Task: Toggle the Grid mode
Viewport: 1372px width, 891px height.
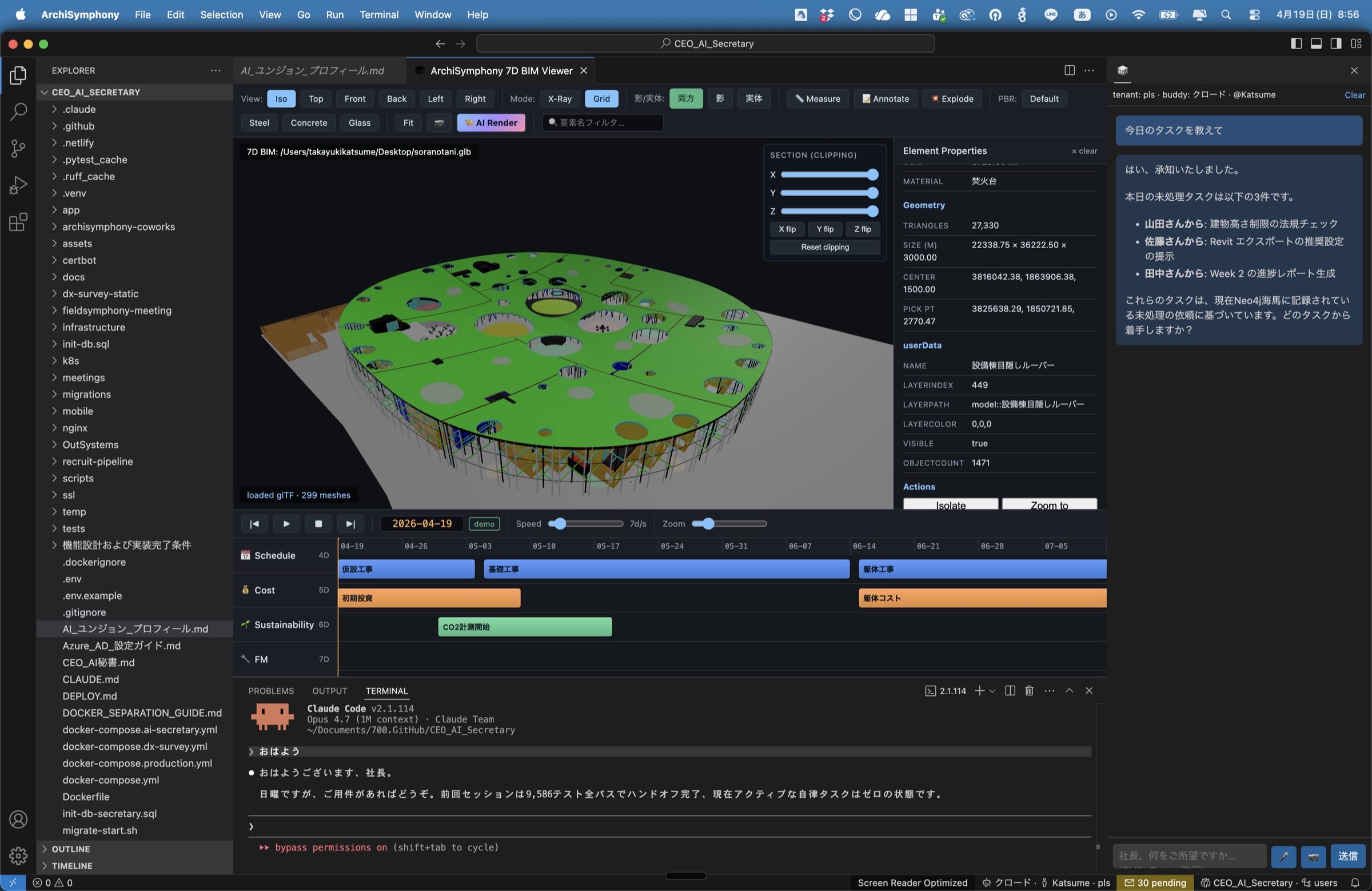Action: pos(601,98)
